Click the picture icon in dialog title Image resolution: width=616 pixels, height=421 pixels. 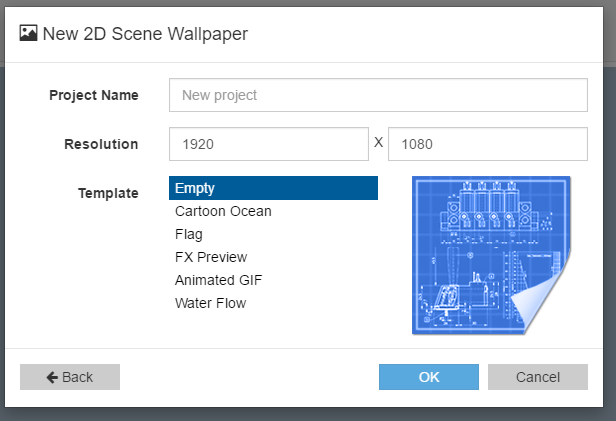coord(29,33)
